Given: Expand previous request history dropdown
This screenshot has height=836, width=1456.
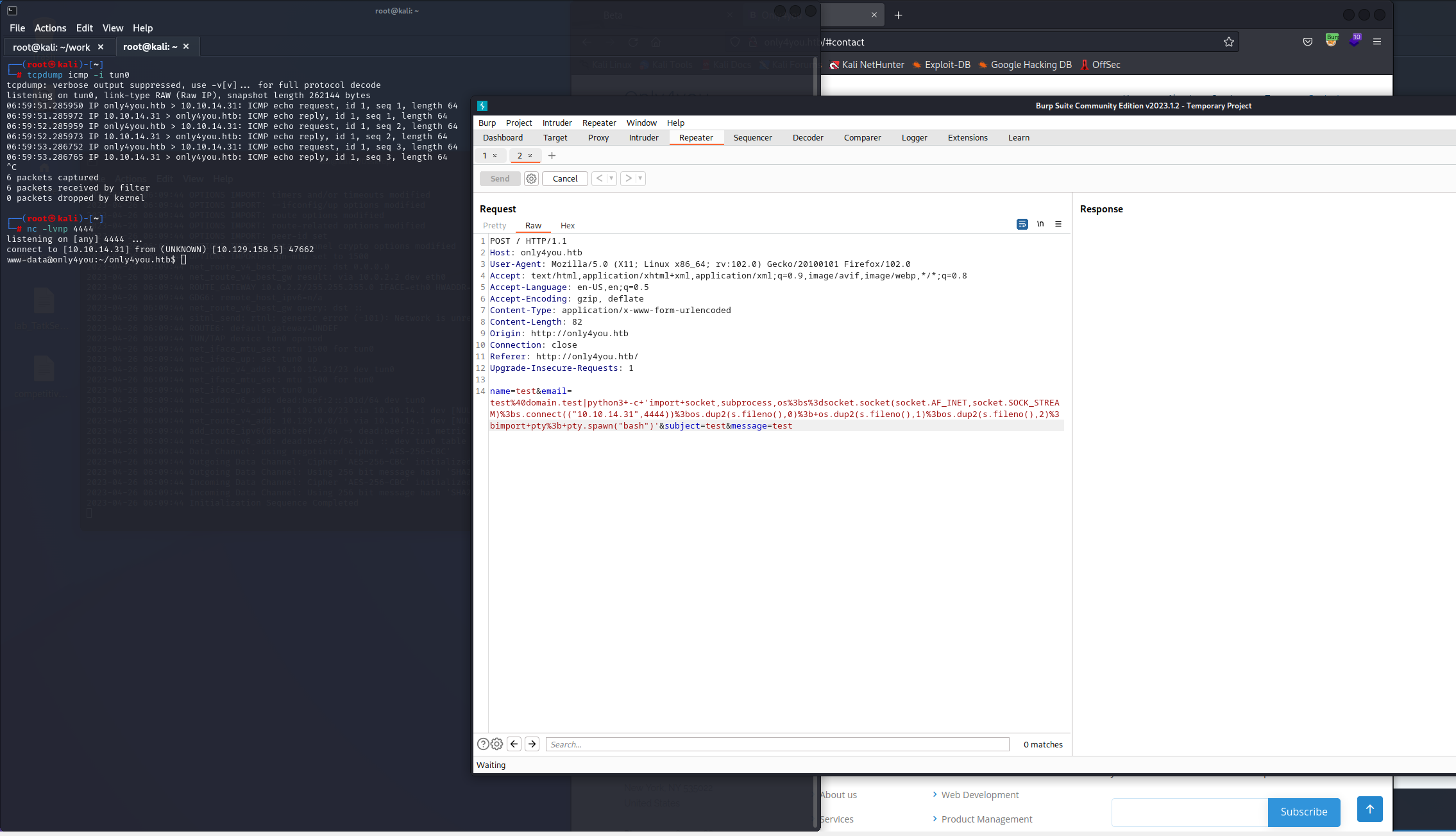Looking at the screenshot, I should coord(611,179).
